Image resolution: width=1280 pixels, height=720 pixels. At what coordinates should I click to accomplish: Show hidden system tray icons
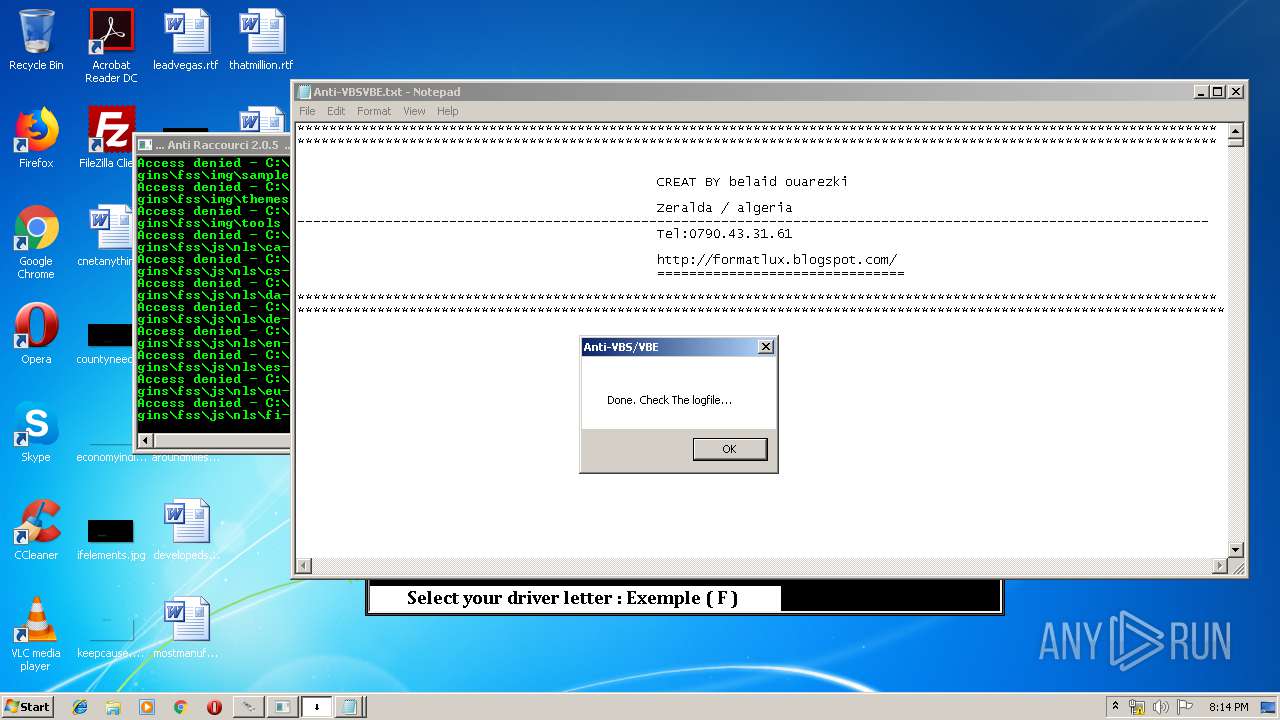(1115, 706)
